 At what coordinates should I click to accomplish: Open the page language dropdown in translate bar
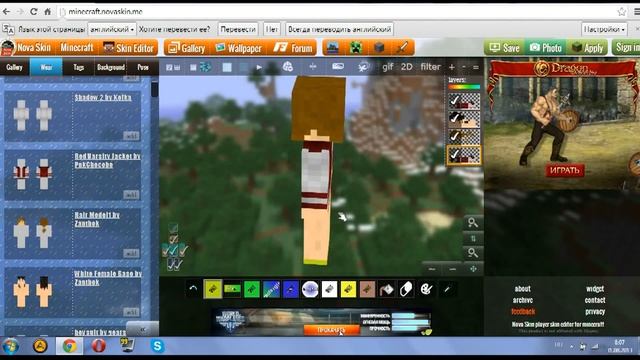pos(112,29)
